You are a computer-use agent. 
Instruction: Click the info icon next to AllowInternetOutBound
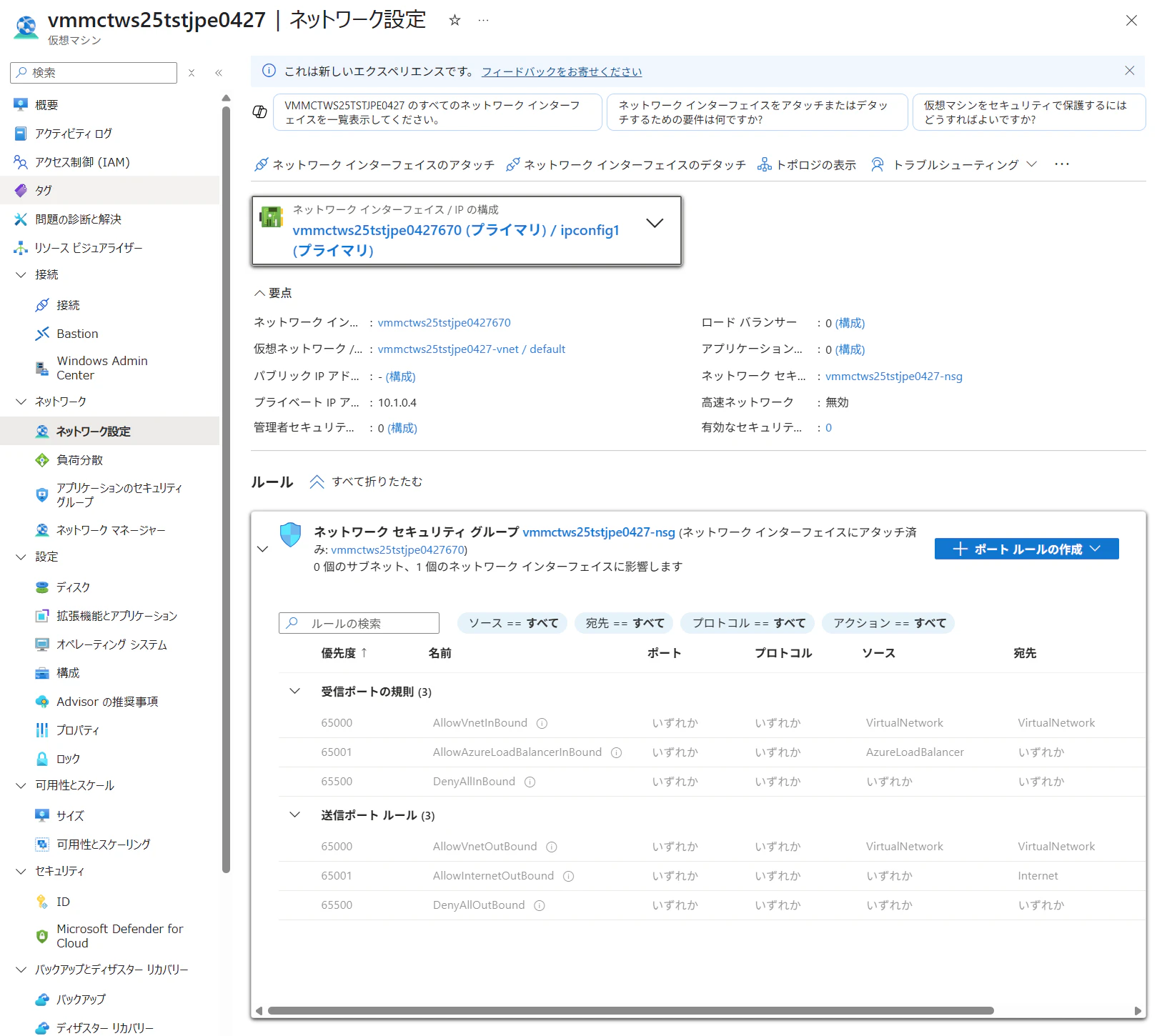[568, 876]
